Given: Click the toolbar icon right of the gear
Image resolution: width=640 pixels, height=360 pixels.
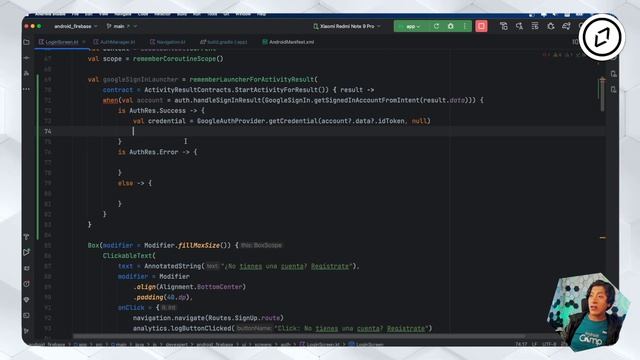Looking at the screenshot, I should pyautogui.click(x=566, y=26).
